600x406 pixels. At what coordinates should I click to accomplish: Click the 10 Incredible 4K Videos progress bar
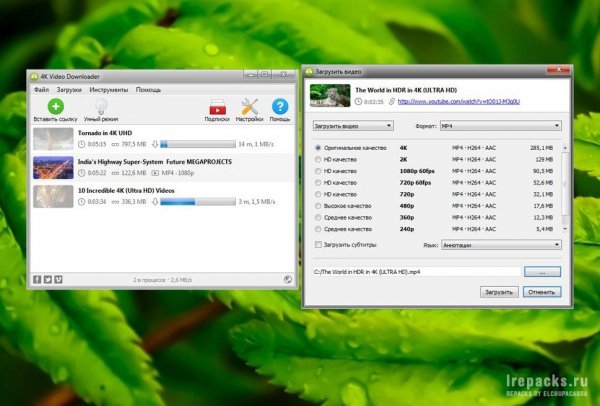point(198,202)
